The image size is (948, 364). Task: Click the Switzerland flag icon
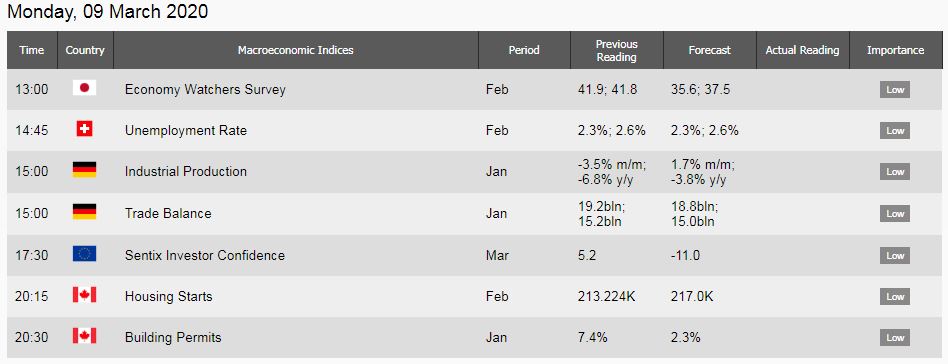85,129
